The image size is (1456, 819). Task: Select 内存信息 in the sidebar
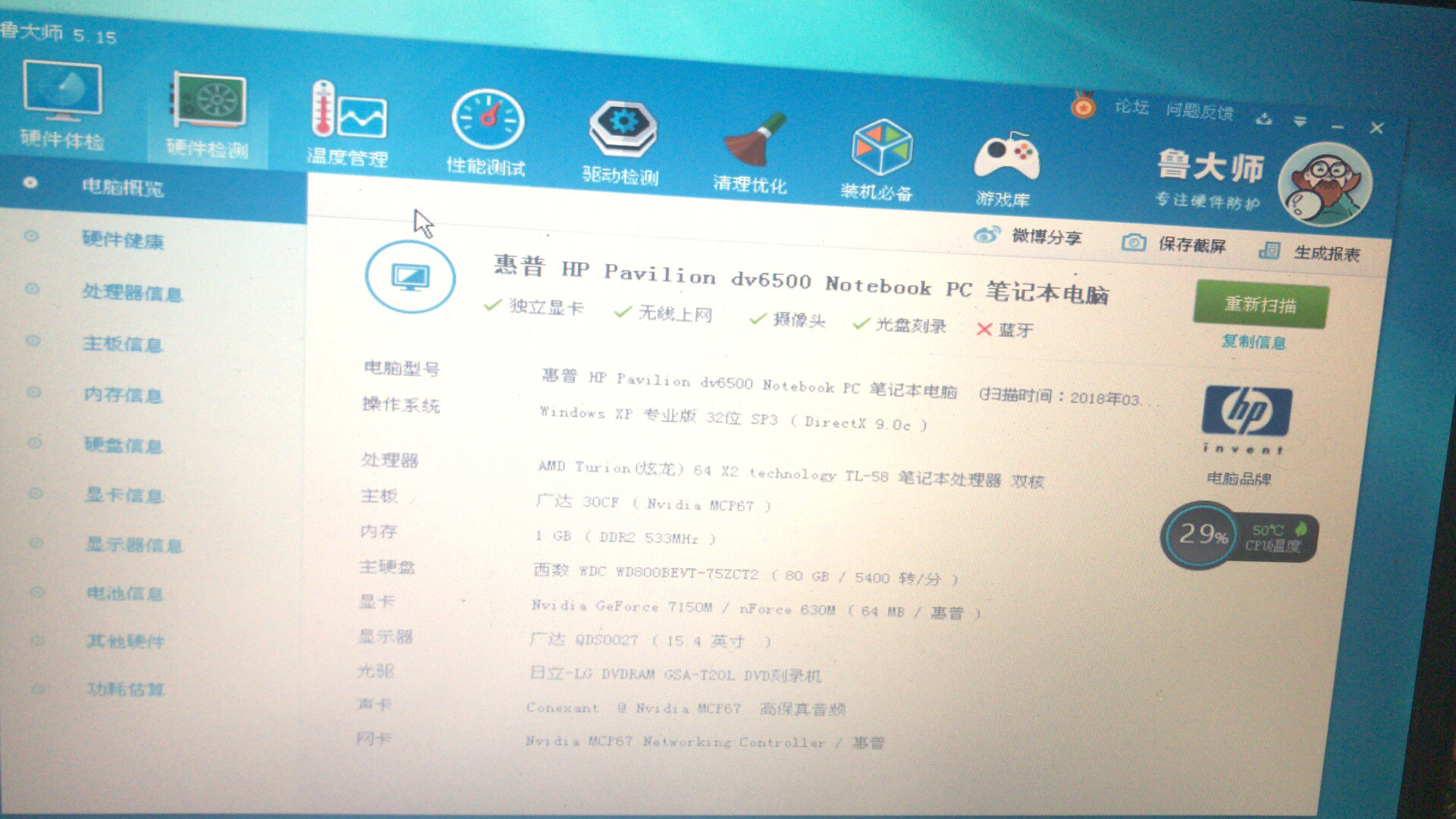123,394
